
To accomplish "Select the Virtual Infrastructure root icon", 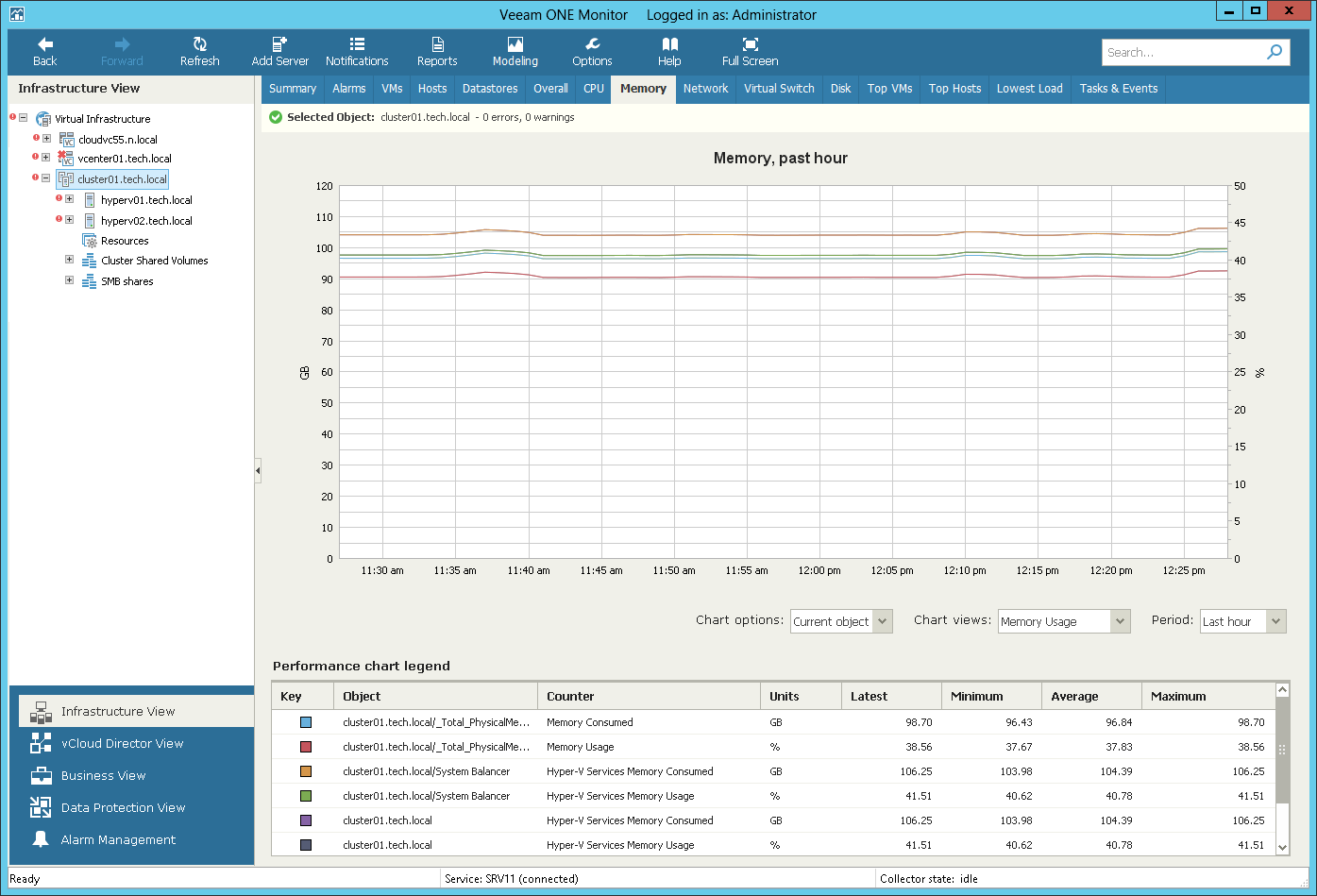I will click(x=42, y=119).
